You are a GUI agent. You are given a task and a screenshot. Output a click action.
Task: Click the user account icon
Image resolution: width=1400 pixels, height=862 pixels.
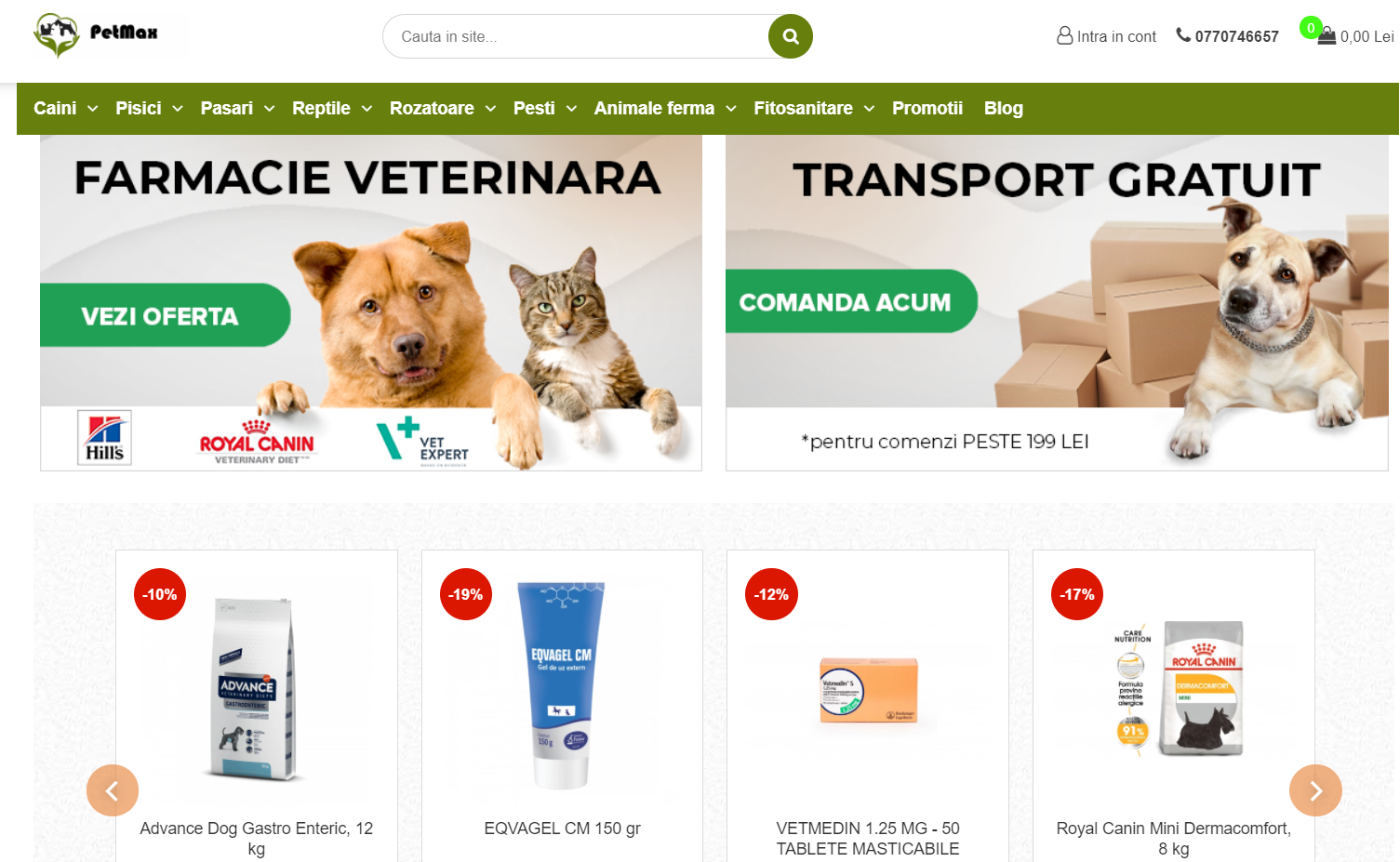coord(1065,36)
